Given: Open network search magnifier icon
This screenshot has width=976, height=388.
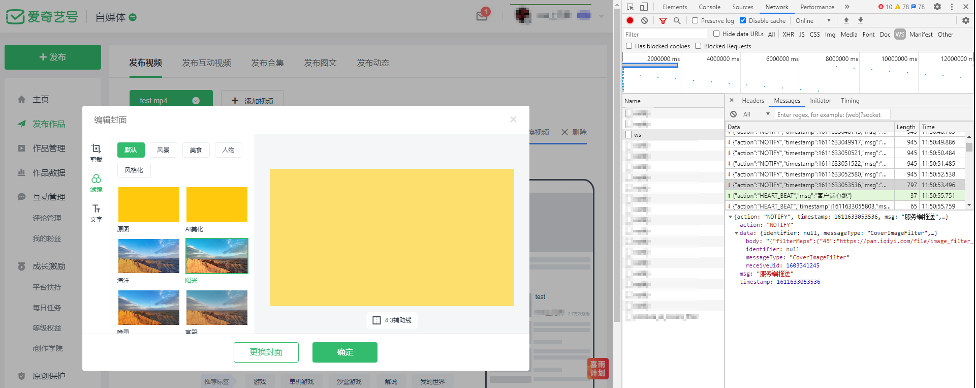Looking at the screenshot, I should coord(677,21).
